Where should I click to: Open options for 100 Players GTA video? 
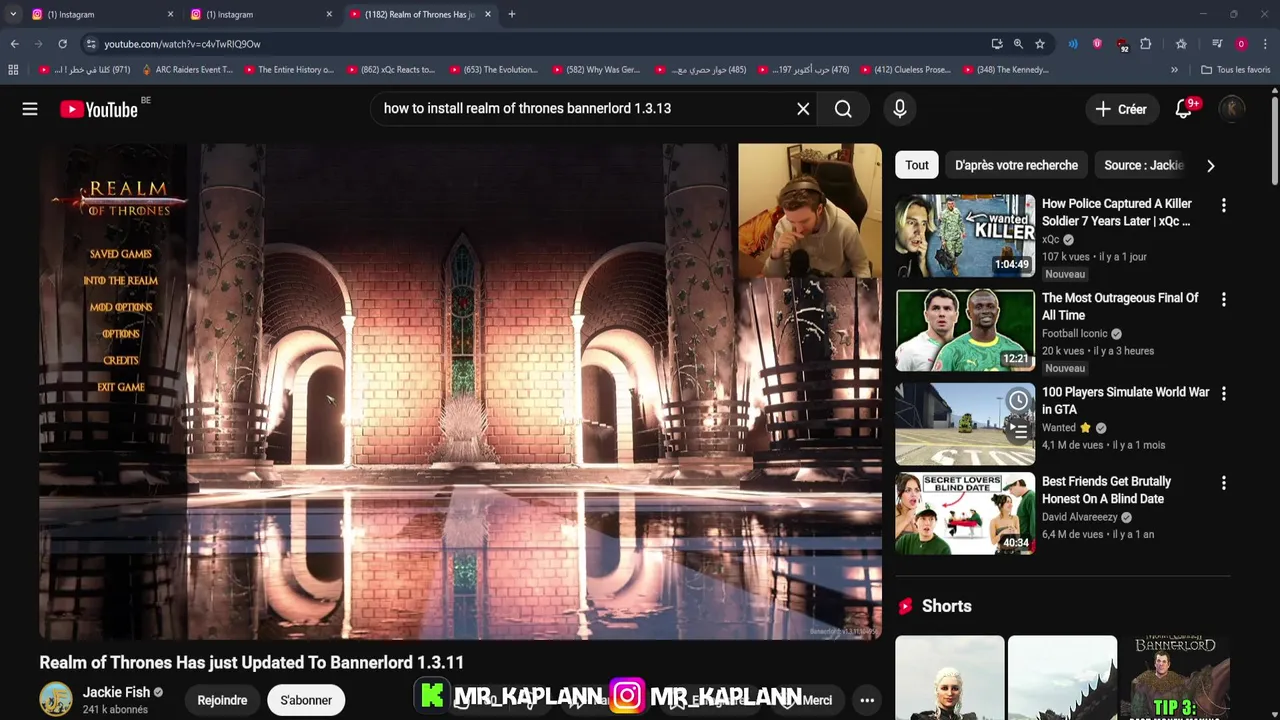(1223, 394)
